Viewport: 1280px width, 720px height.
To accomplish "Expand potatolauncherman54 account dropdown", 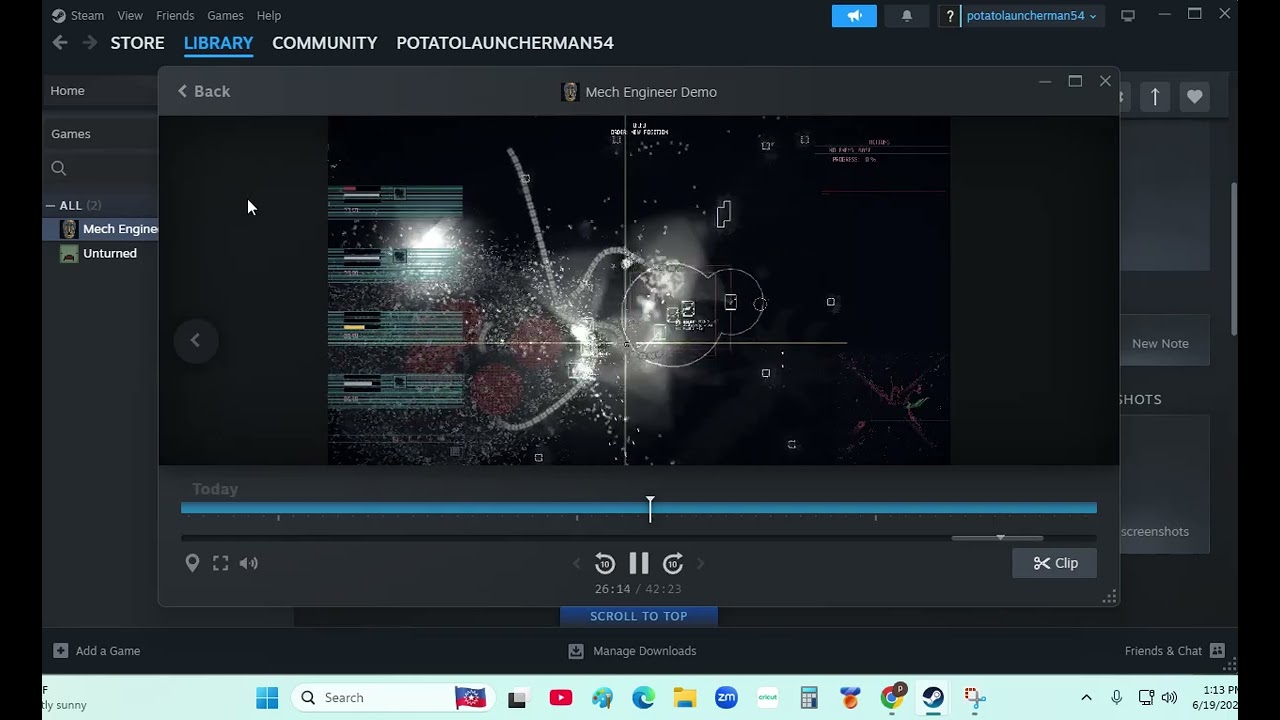I will [1032, 16].
